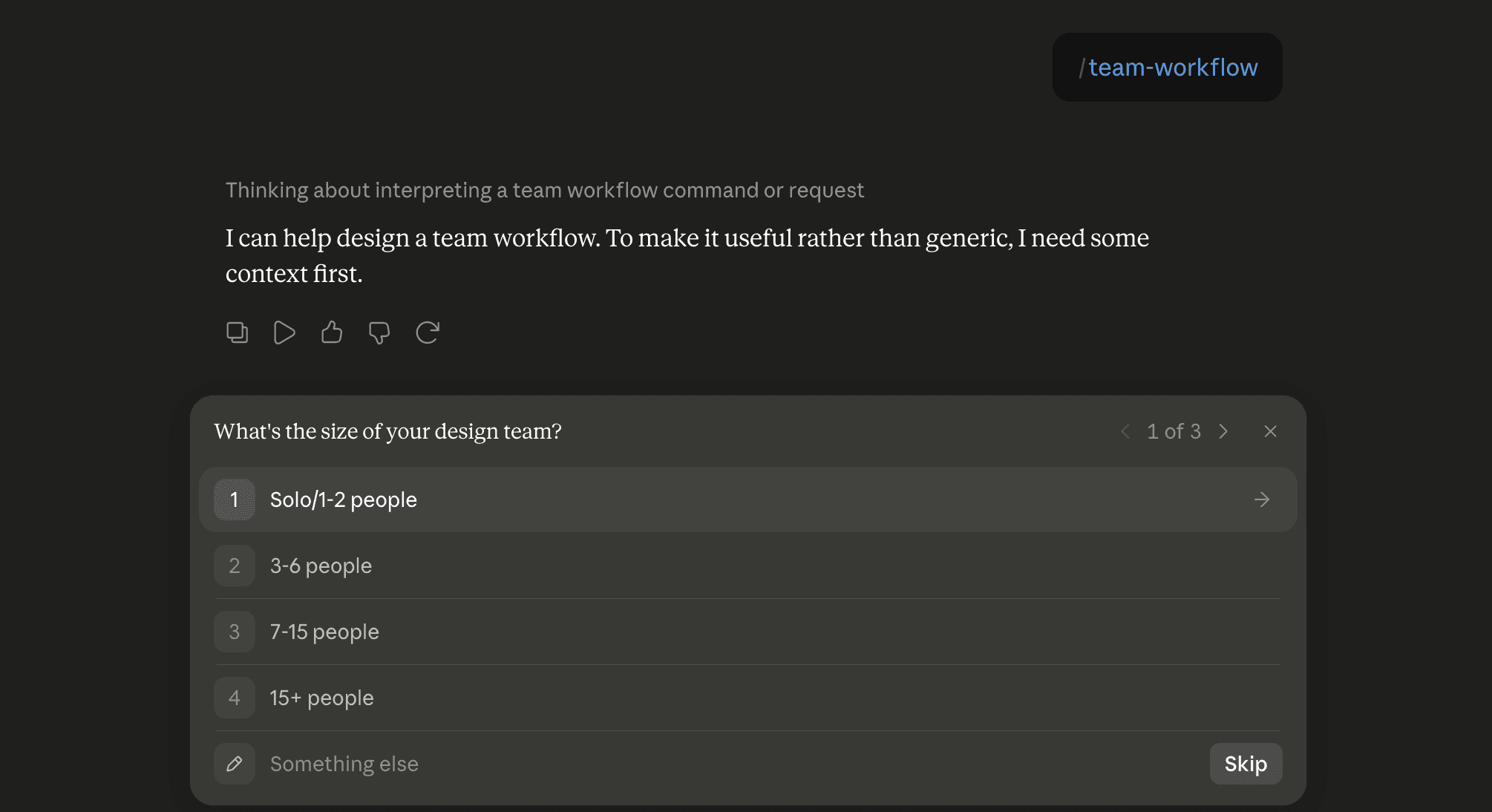Click the /team-workflow command bubble

pyautogui.click(x=1167, y=68)
